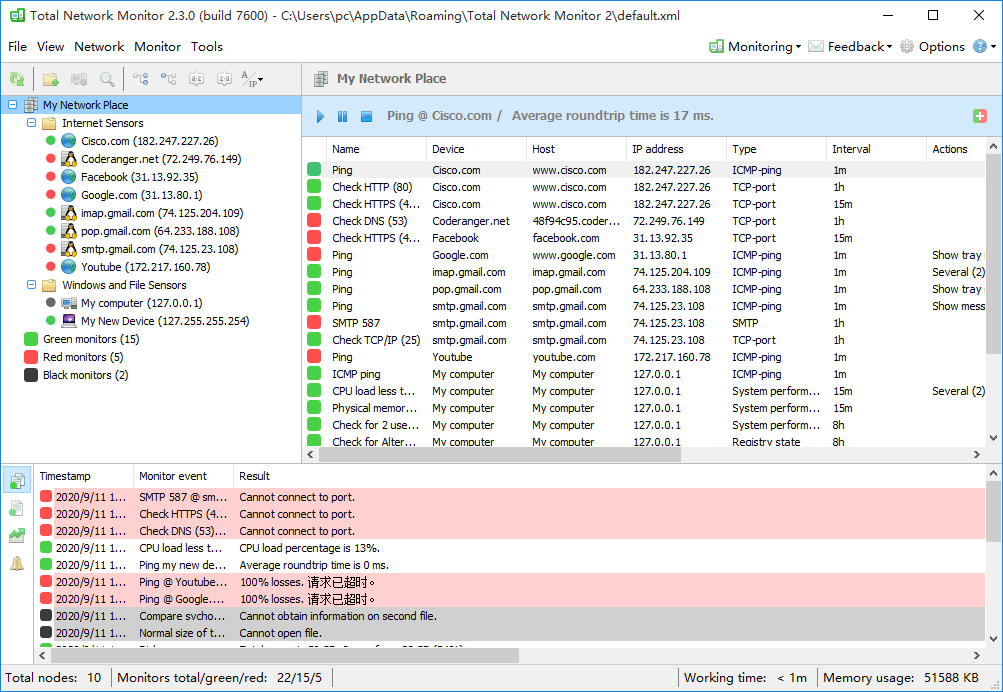Screen dimensions: 1003x692
Task: Select the Check DNS (53) monitor row
Action: pyautogui.click(x=645, y=221)
